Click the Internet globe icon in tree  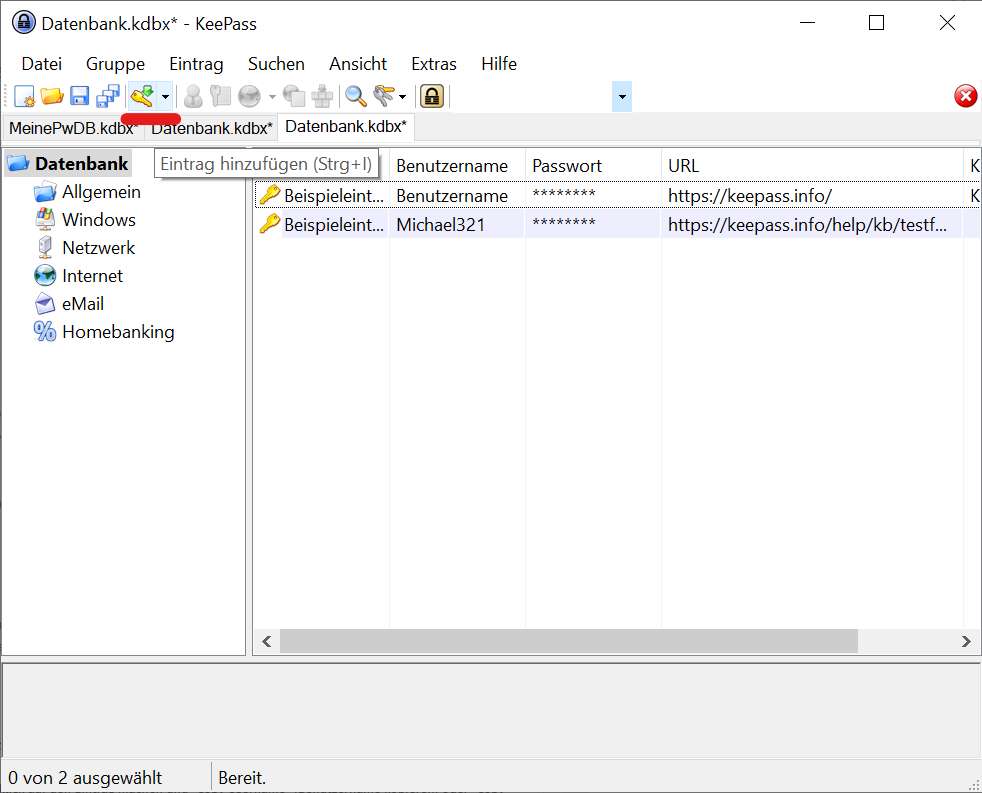[x=45, y=276]
